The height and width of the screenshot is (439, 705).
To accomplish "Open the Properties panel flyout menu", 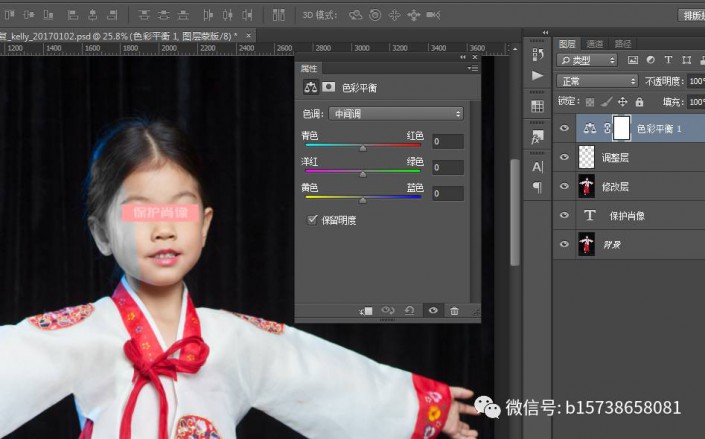I will [473, 68].
